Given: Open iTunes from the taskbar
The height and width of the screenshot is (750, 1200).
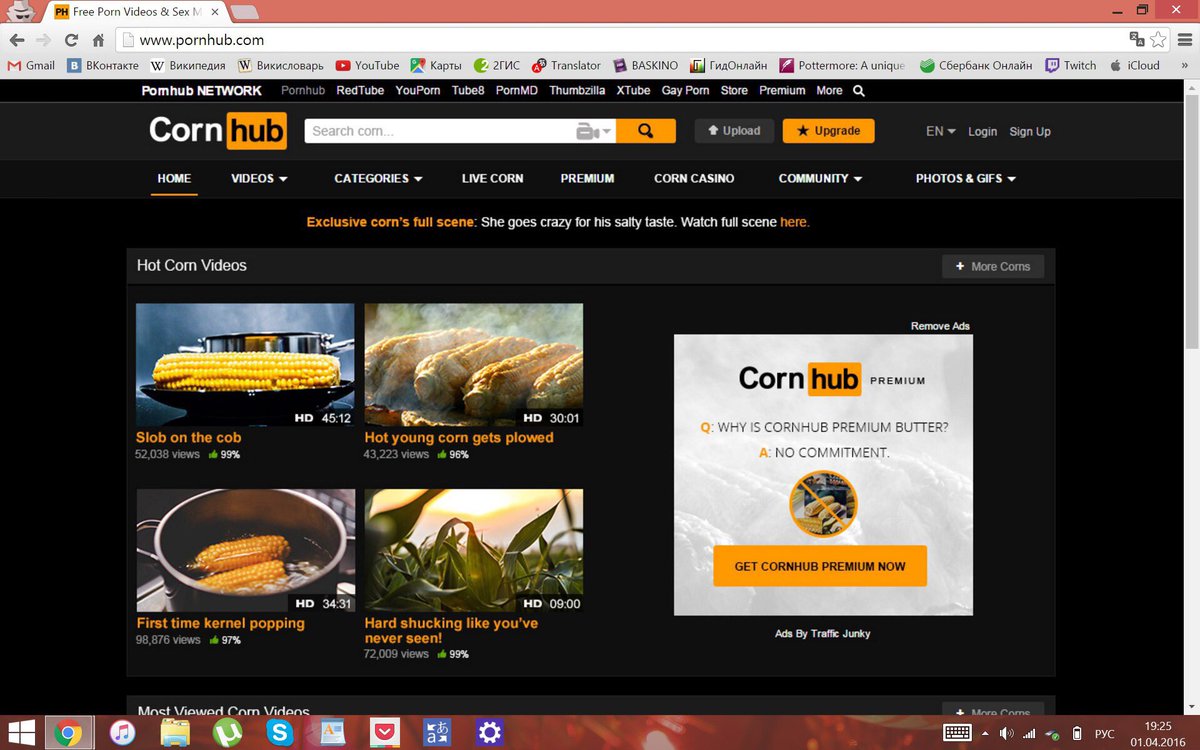Looking at the screenshot, I should tap(122, 732).
